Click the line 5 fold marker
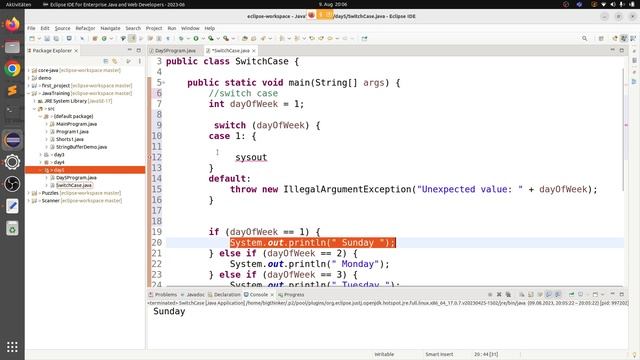Image resolution: width=640 pixels, height=360 pixels. pyautogui.click(x=164, y=83)
